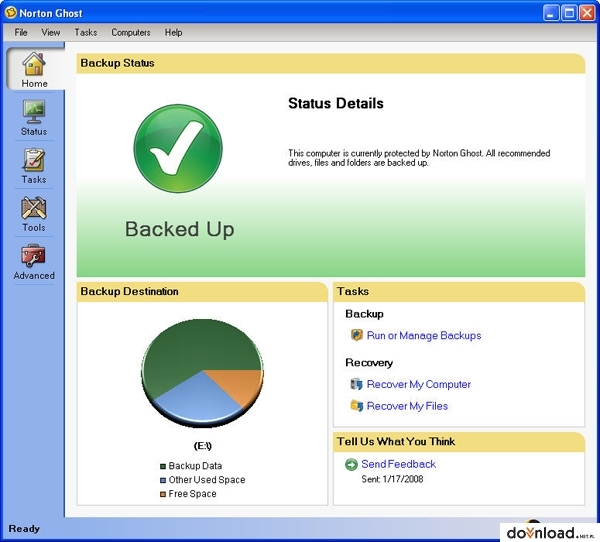Open the View menu
Image resolution: width=600 pixels, height=542 pixels.
[51, 33]
